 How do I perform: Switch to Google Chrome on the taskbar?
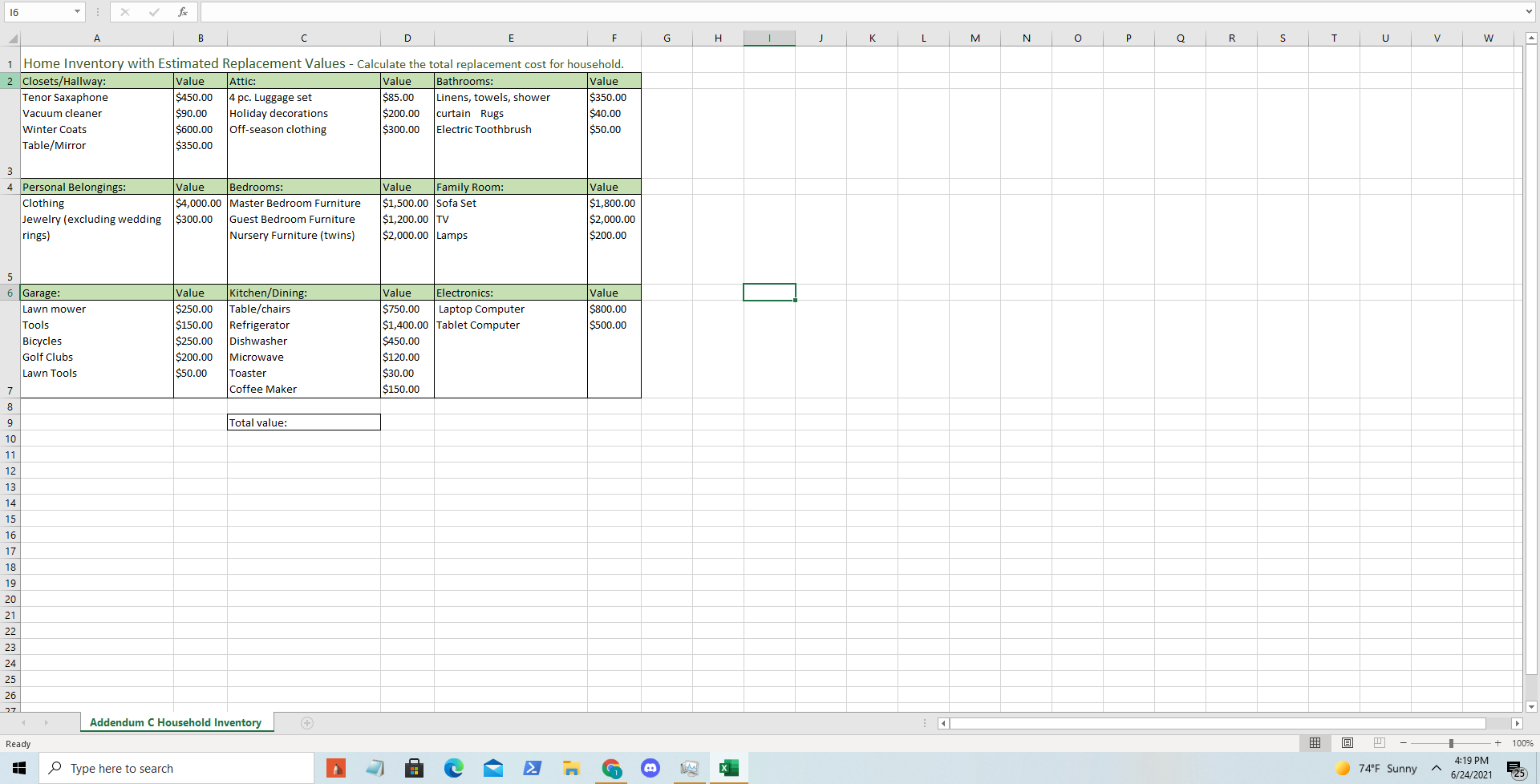[611, 768]
